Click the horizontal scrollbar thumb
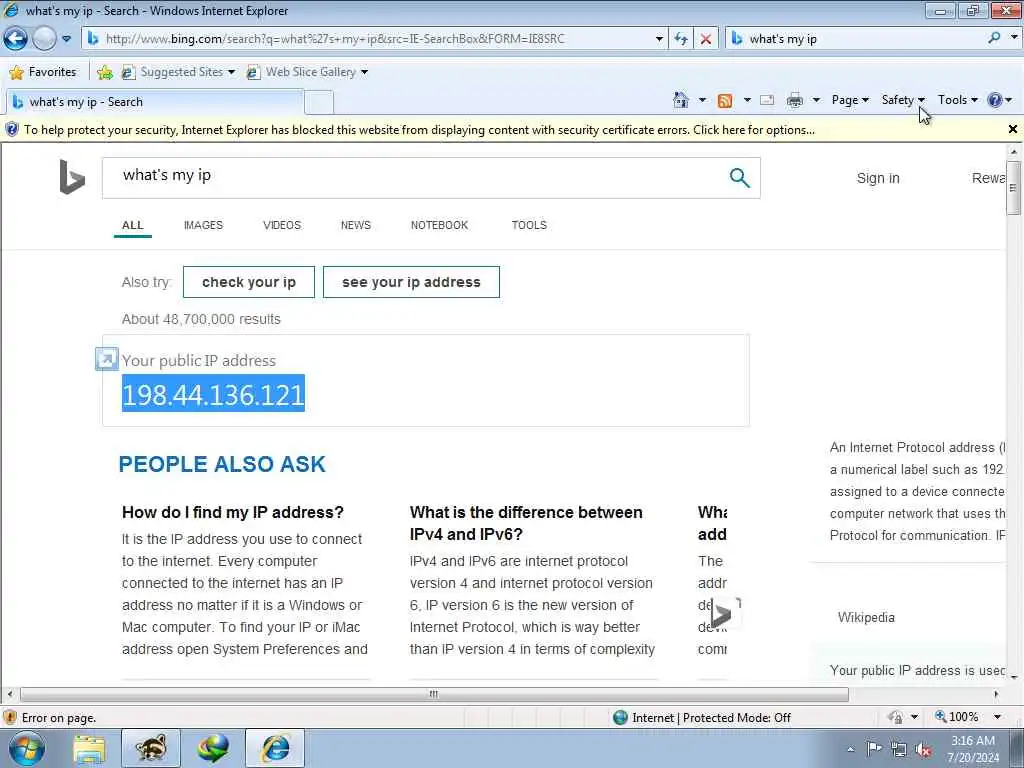This screenshot has height=768, width=1024. 434,694
